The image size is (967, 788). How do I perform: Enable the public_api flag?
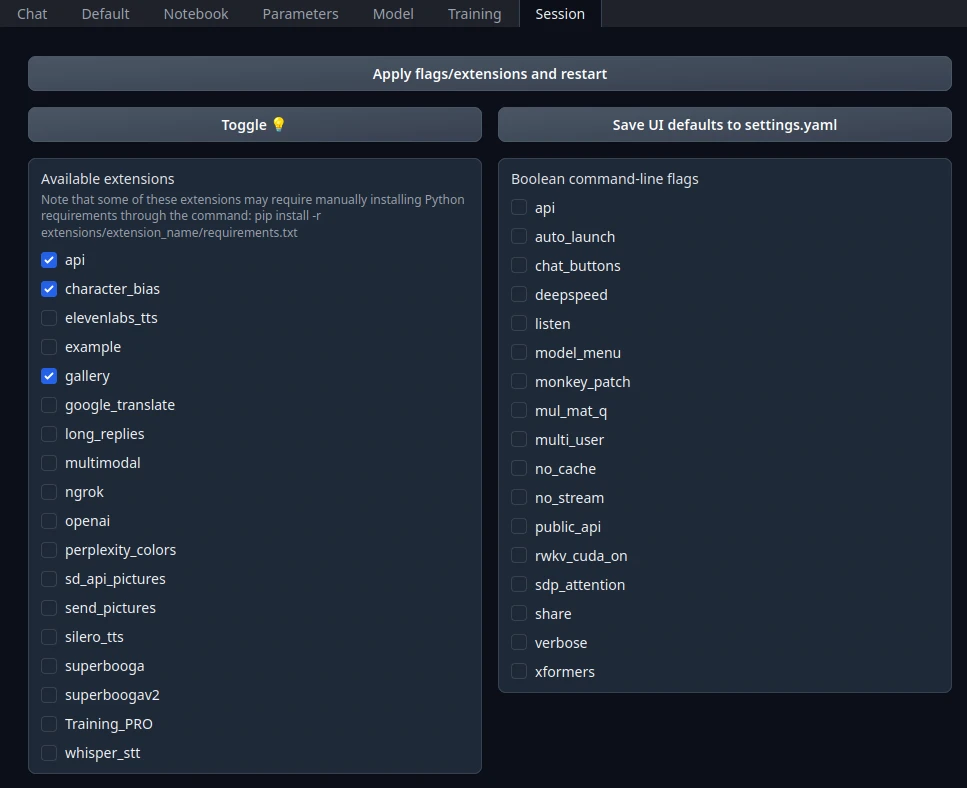[x=519, y=527]
